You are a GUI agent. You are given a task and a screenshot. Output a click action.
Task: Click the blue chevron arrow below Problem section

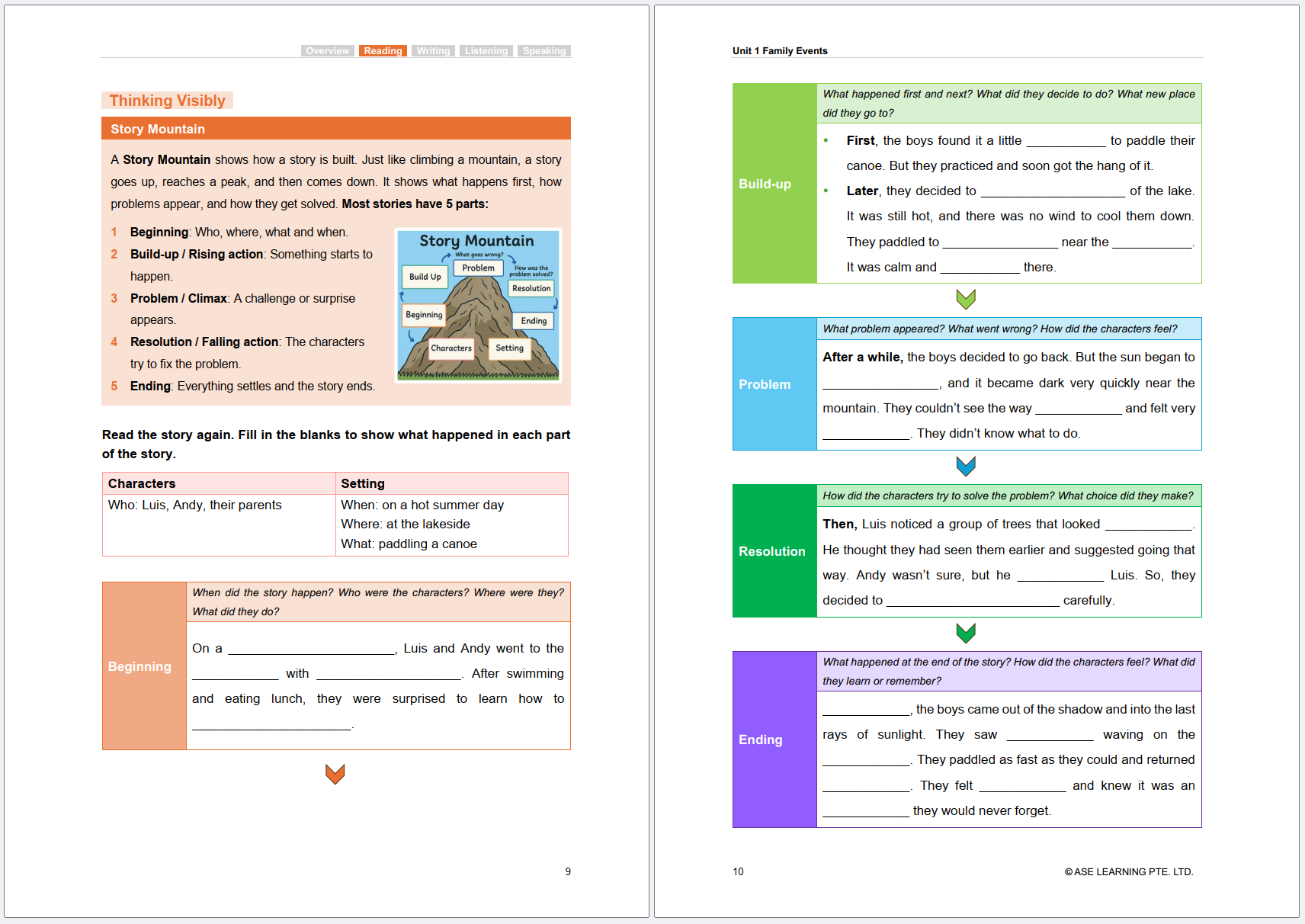point(966,466)
